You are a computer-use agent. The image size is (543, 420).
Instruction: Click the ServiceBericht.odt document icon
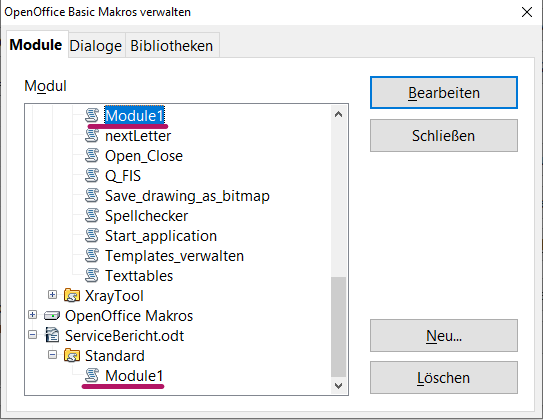tap(52, 336)
